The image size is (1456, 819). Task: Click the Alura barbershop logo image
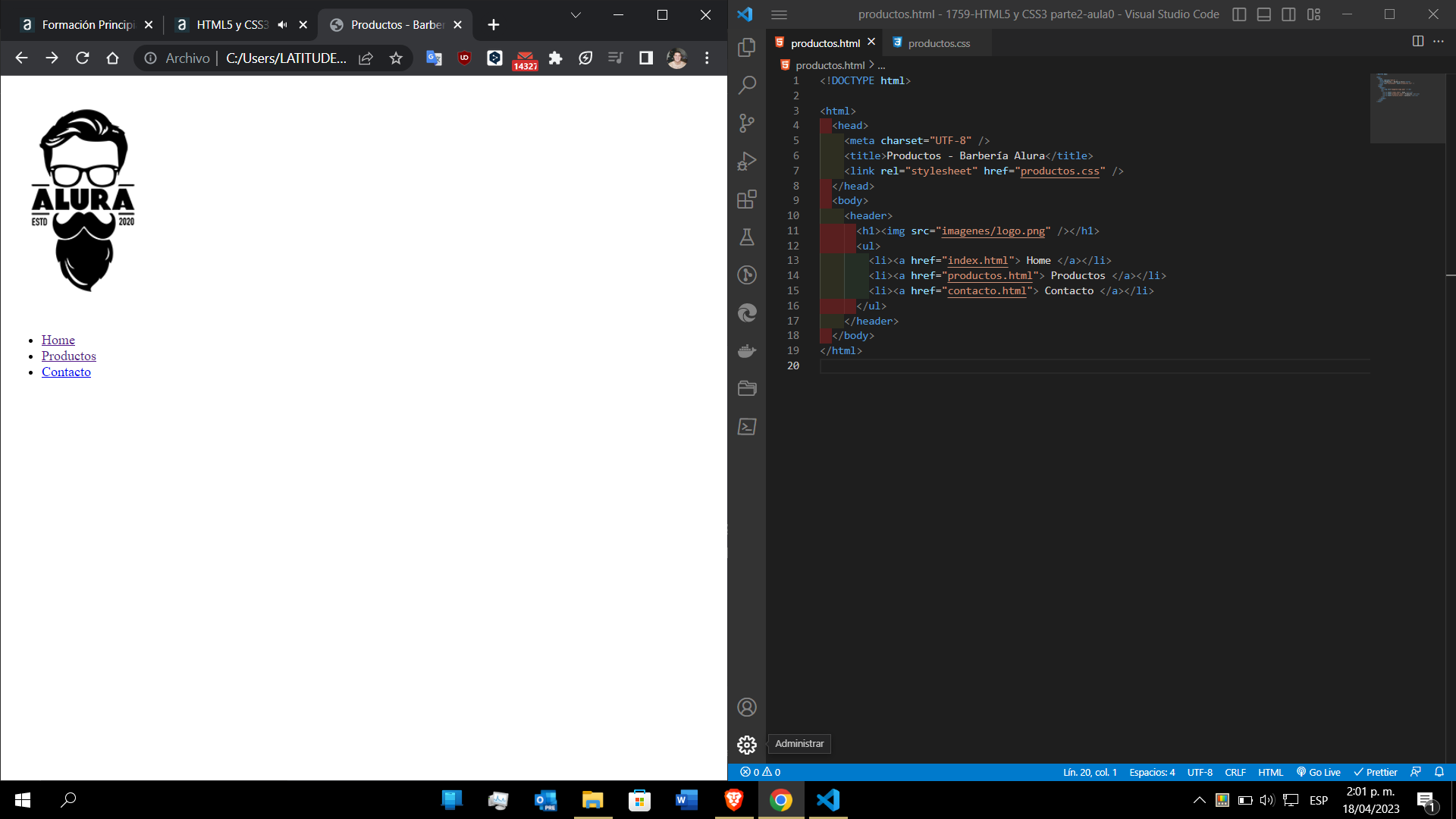[x=83, y=200]
